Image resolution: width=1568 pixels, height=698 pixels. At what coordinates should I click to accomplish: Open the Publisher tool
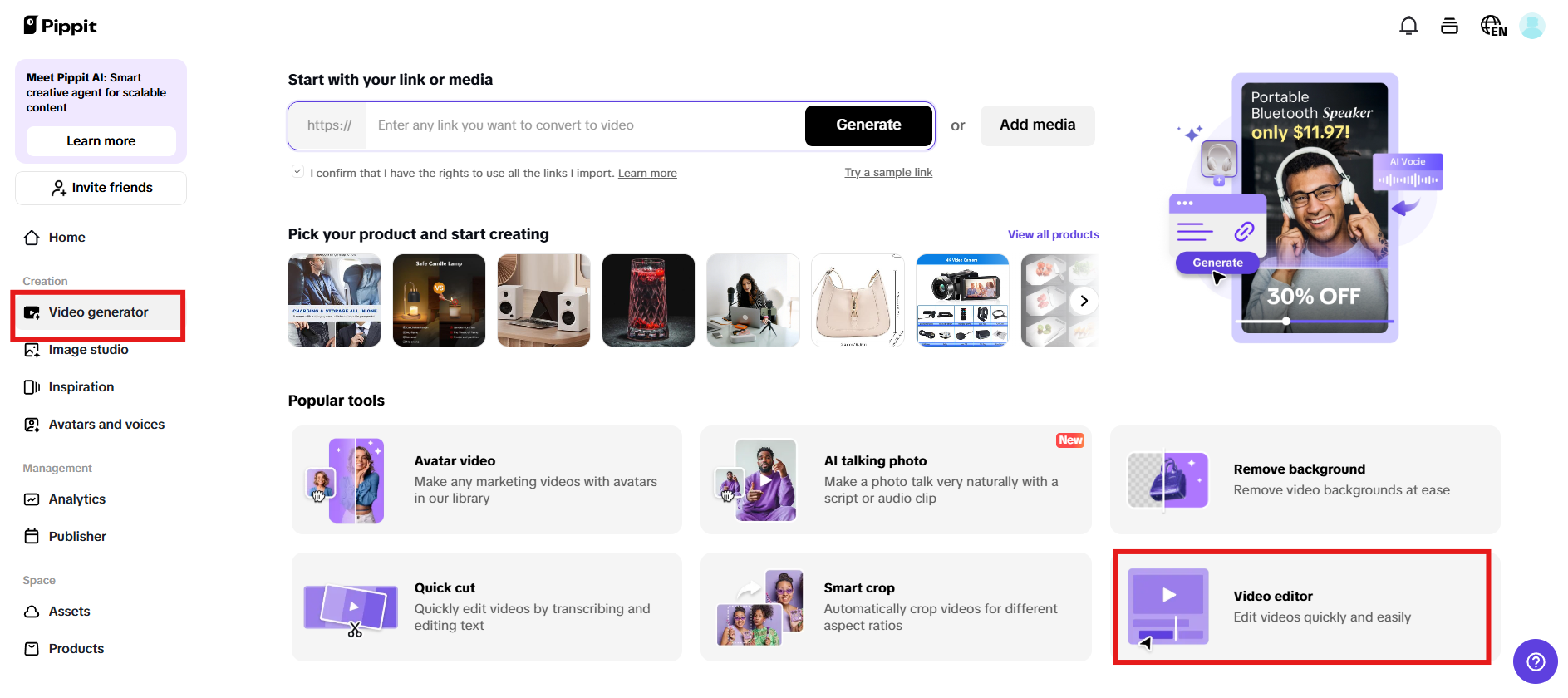click(76, 536)
